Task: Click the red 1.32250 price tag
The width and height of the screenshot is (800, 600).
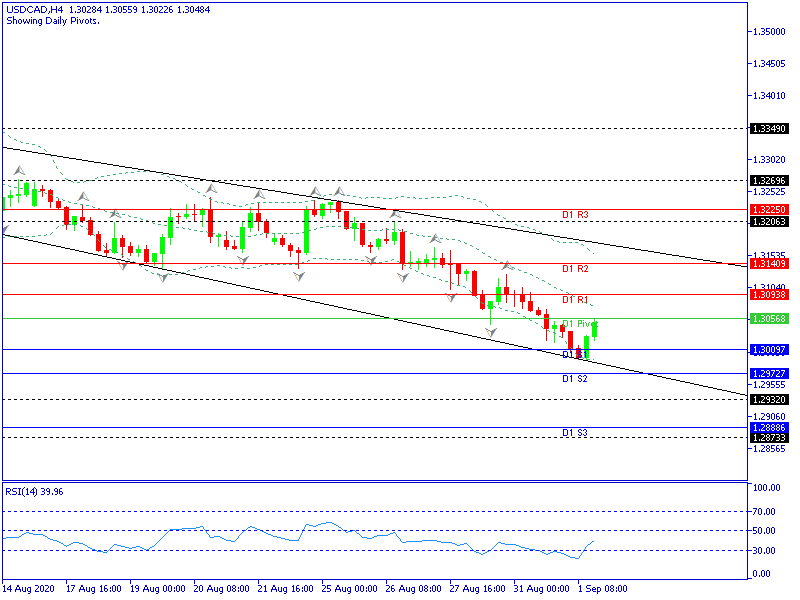Action: (768, 210)
